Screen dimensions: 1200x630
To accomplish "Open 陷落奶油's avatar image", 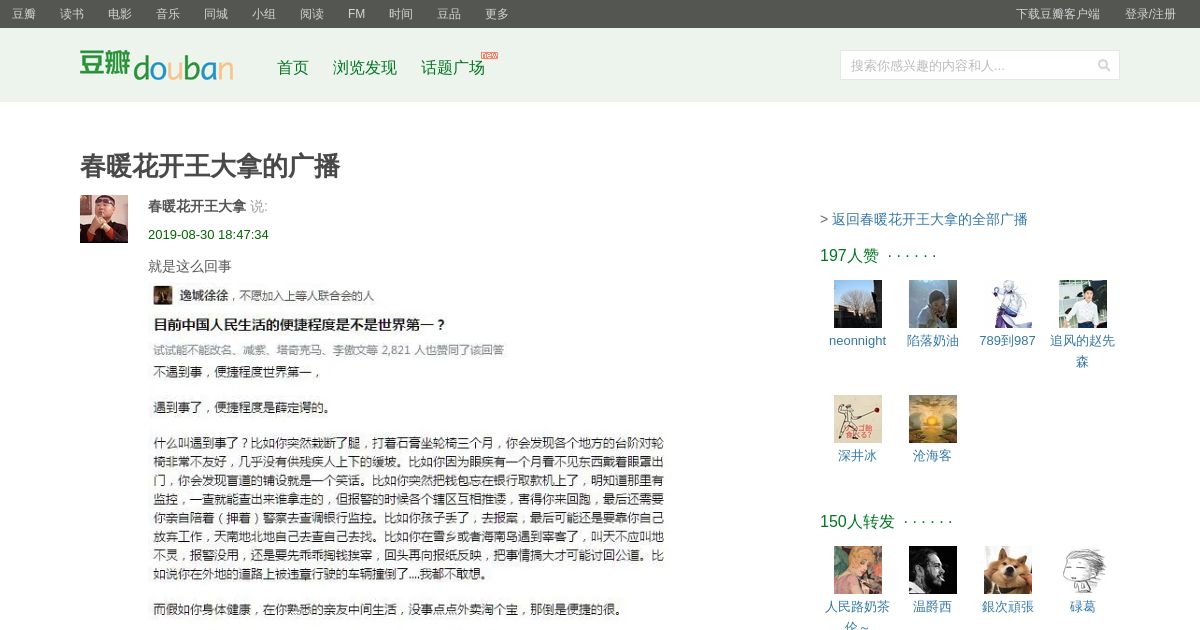I will tap(933, 304).
